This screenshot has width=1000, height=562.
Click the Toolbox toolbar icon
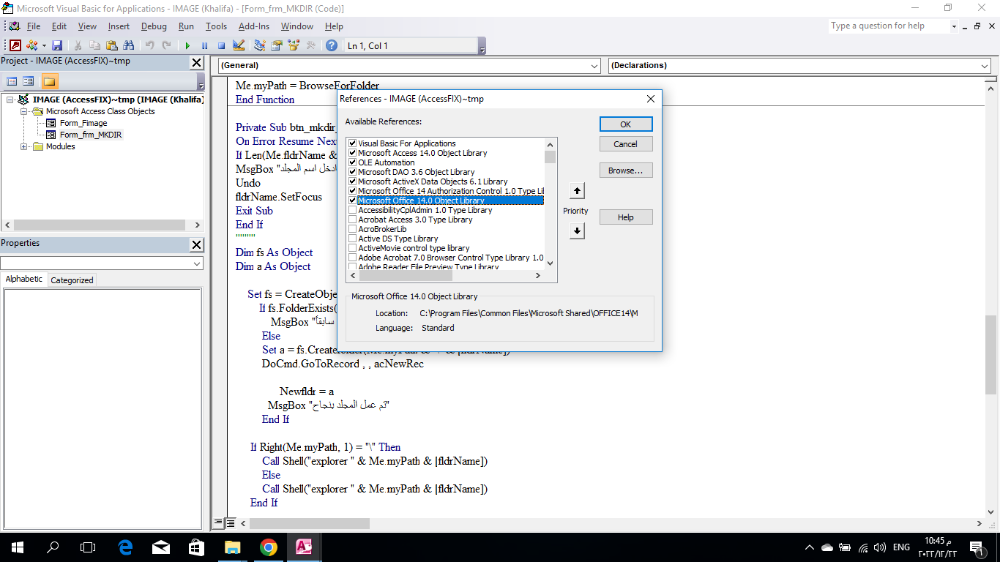coord(311,45)
